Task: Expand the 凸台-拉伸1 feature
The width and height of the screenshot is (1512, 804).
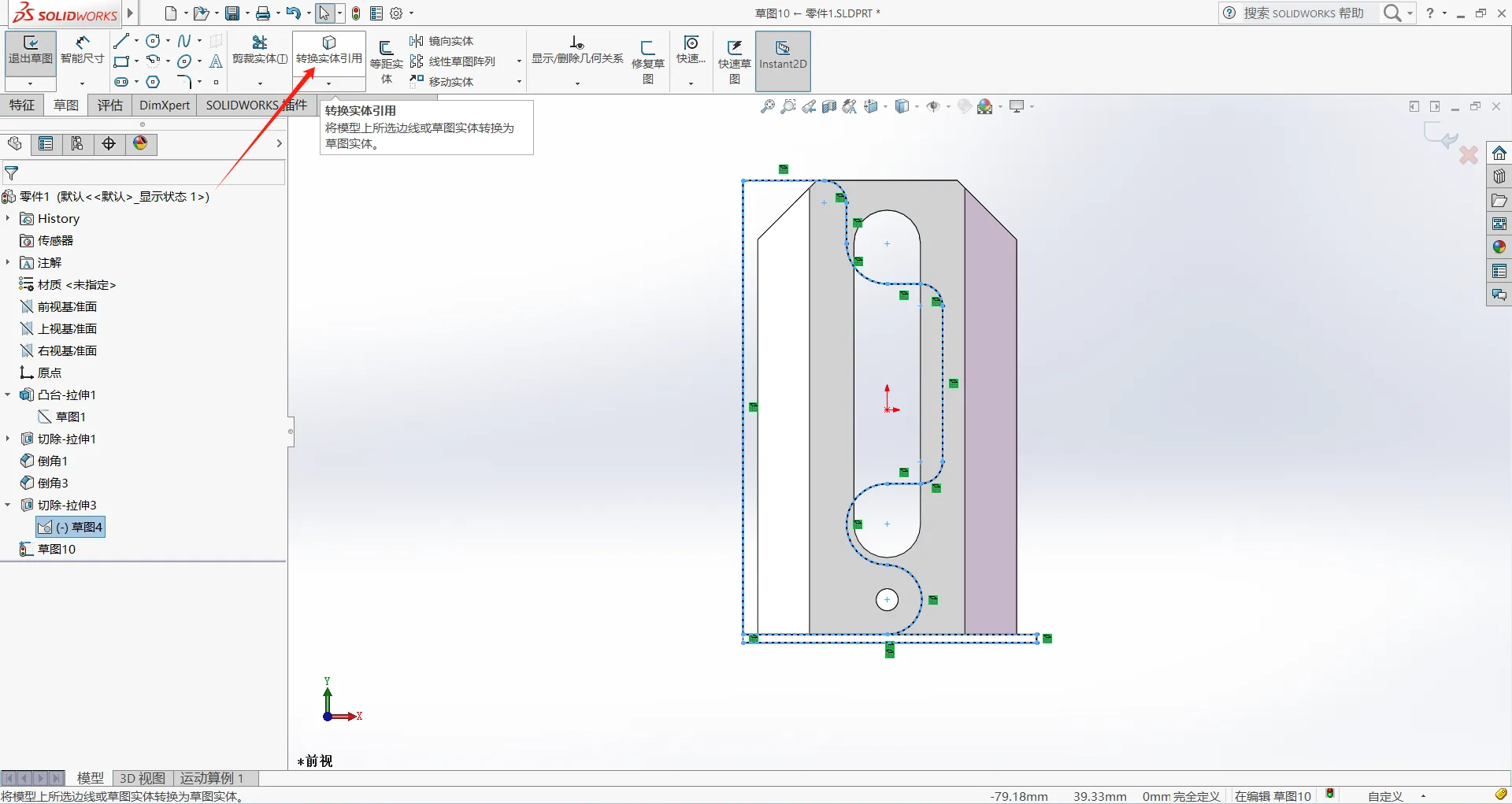Action: pyautogui.click(x=8, y=395)
